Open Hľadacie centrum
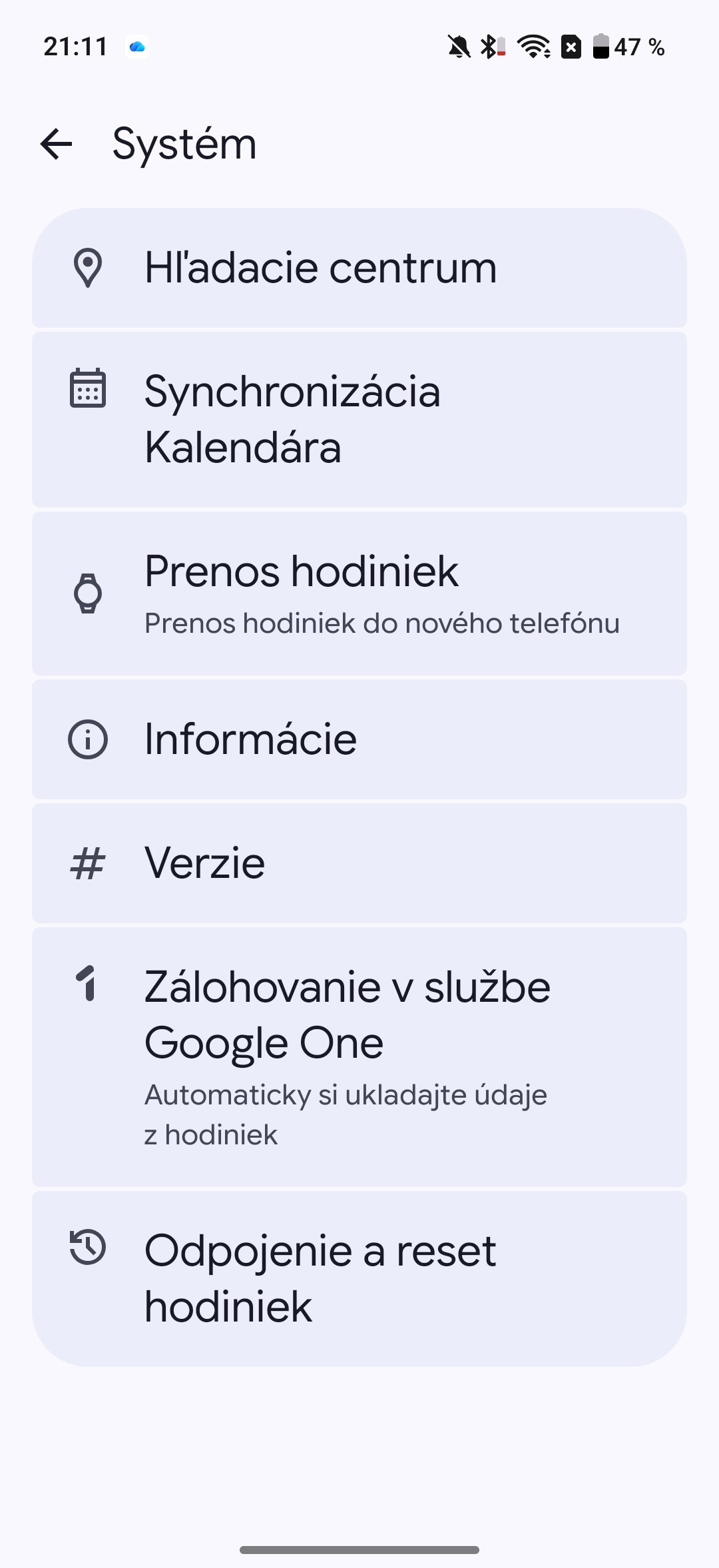The width and height of the screenshot is (719, 1568). pos(359,268)
